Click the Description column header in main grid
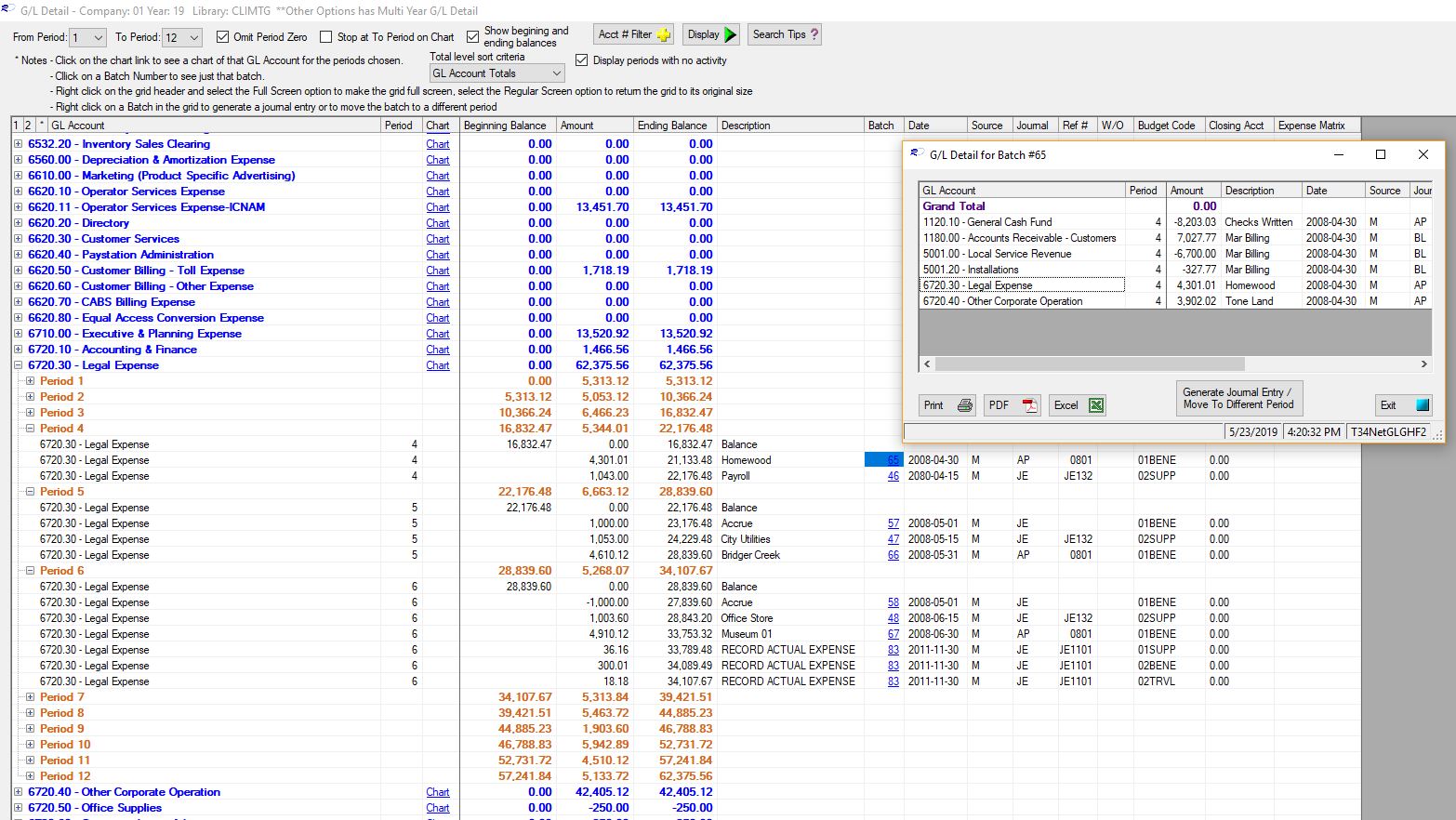The width and height of the screenshot is (1456, 820). (790, 126)
